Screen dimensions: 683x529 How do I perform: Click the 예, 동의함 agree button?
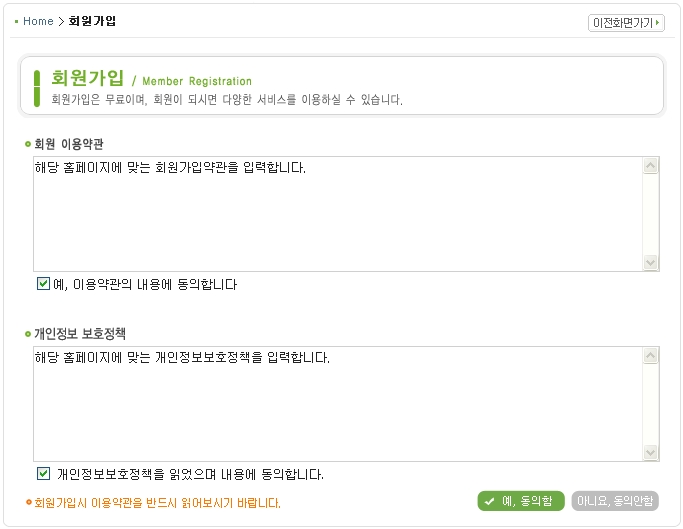point(521,501)
